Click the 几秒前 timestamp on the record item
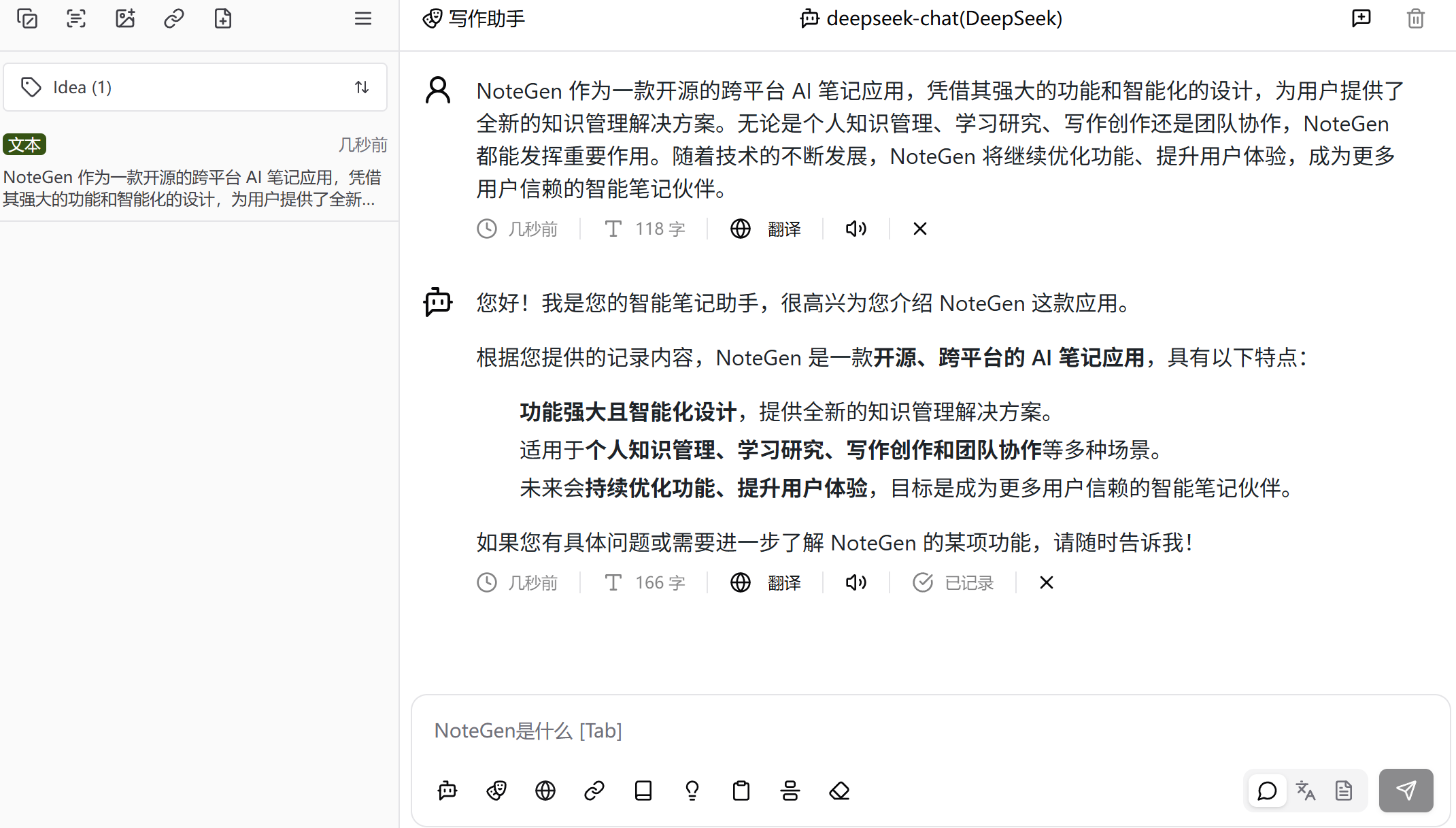 [x=363, y=145]
